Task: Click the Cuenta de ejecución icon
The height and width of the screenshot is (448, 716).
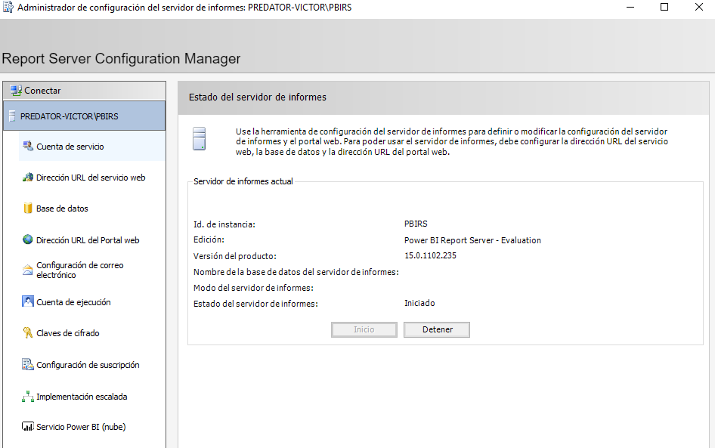Action: 27,302
